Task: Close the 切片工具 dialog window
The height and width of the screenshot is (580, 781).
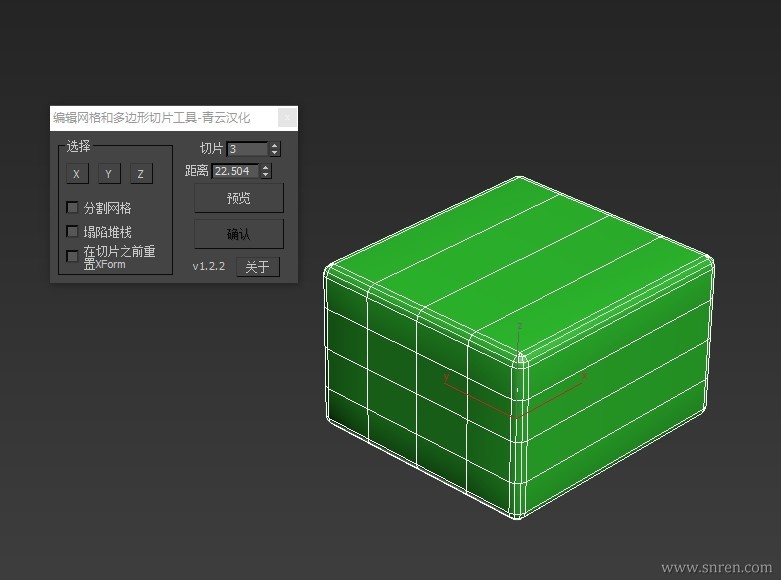Action: pyautogui.click(x=287, y=118)
